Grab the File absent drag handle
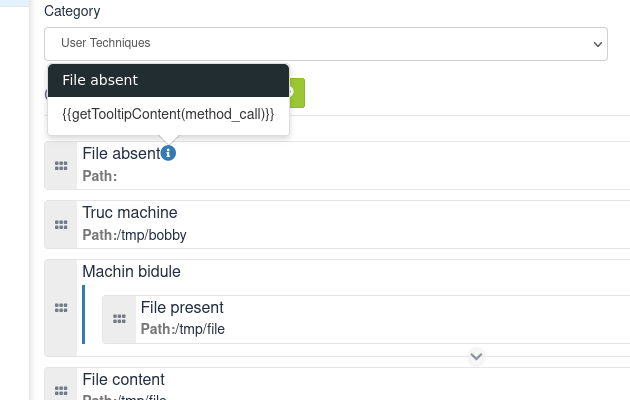Image resolution: width=630 pixels, height=400 pixels. click(x=61, y=165)
